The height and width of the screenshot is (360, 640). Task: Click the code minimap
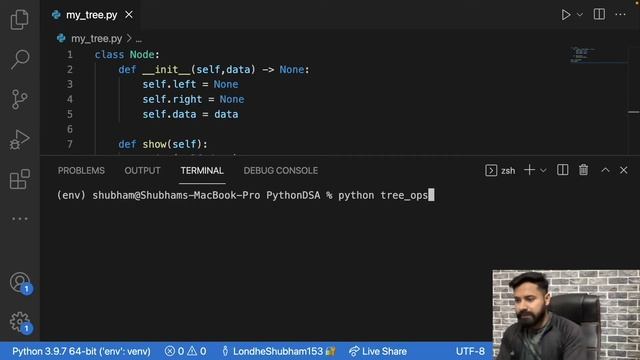[x=599, y=55]
